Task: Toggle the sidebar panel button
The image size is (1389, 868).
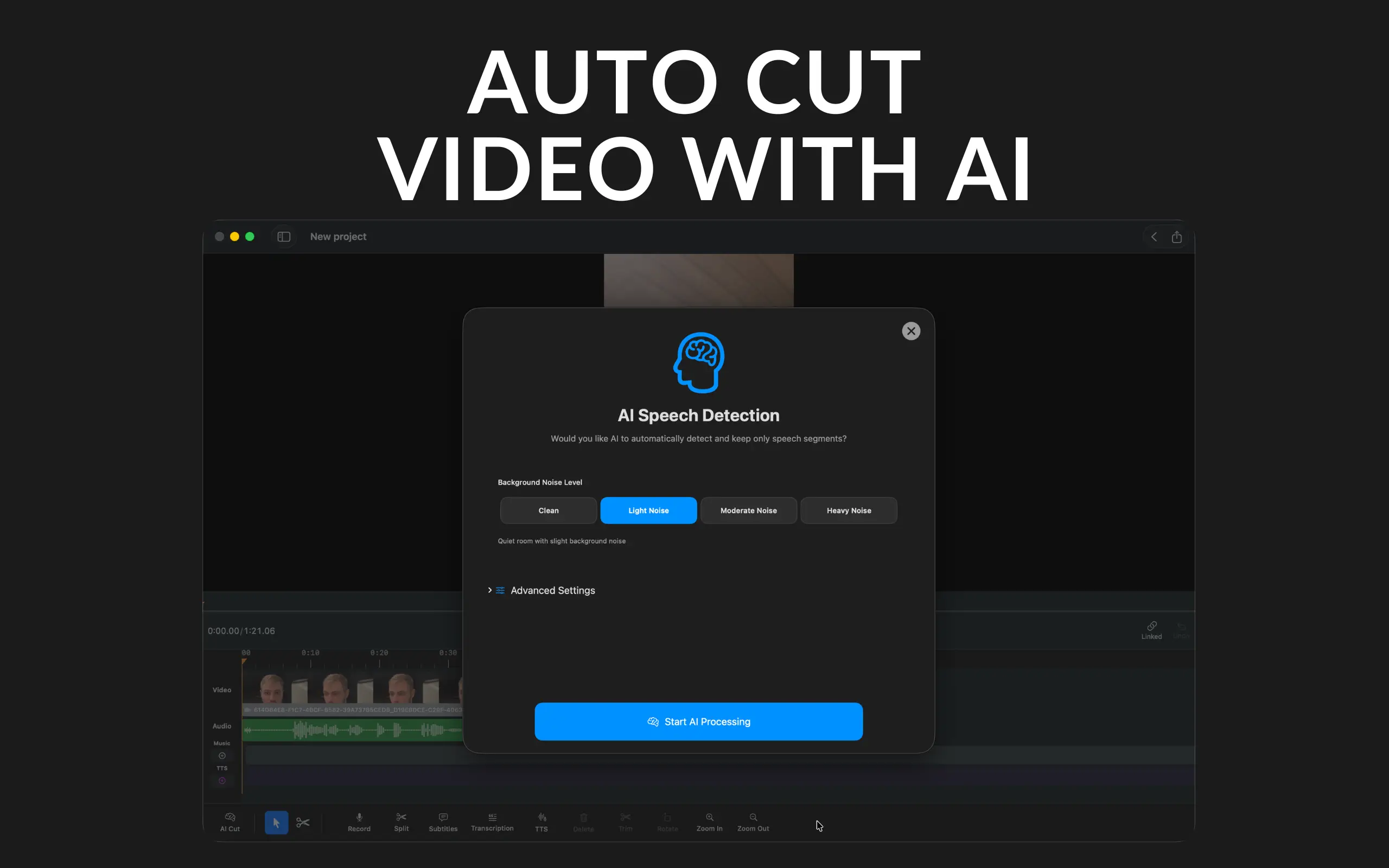Action: pyautogui.click(x=284, y=237)
